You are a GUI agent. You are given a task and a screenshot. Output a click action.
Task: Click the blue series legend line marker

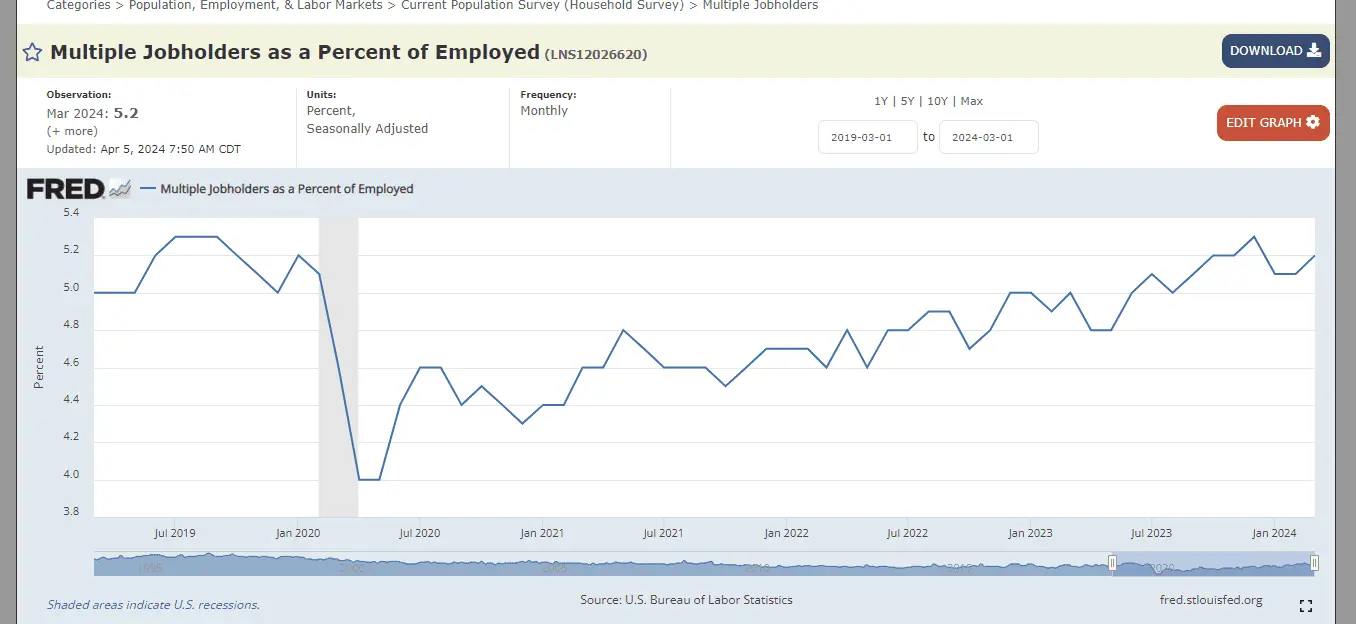pyautogui.click(x=148, y=188)
